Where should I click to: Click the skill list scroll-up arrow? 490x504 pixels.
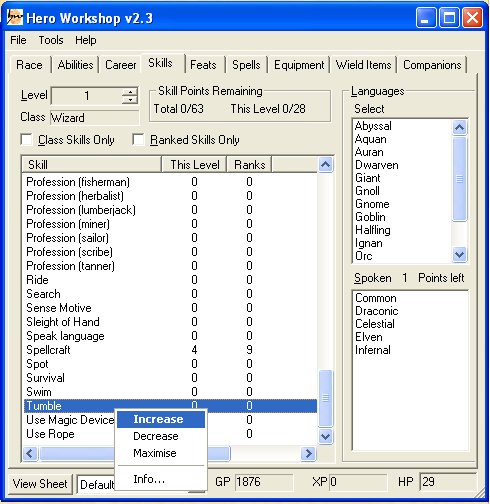point(325,164)
